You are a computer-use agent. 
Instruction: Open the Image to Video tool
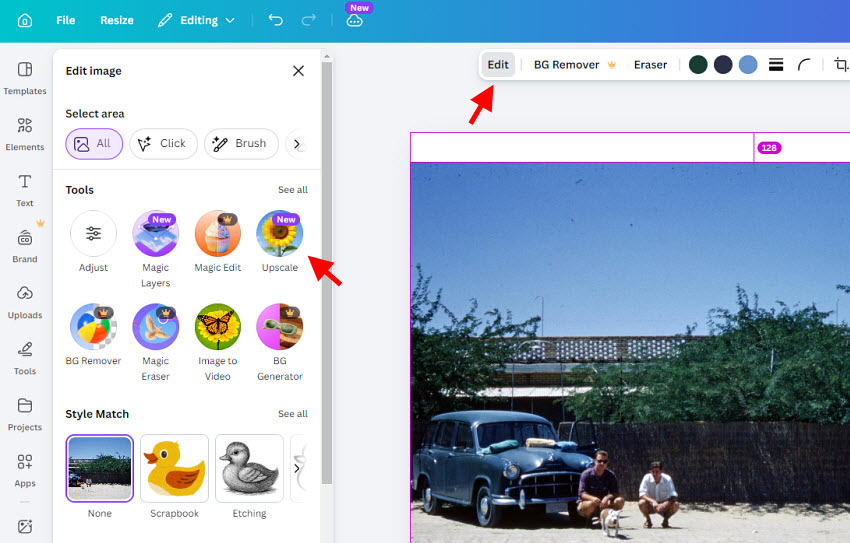click(217, 342)
